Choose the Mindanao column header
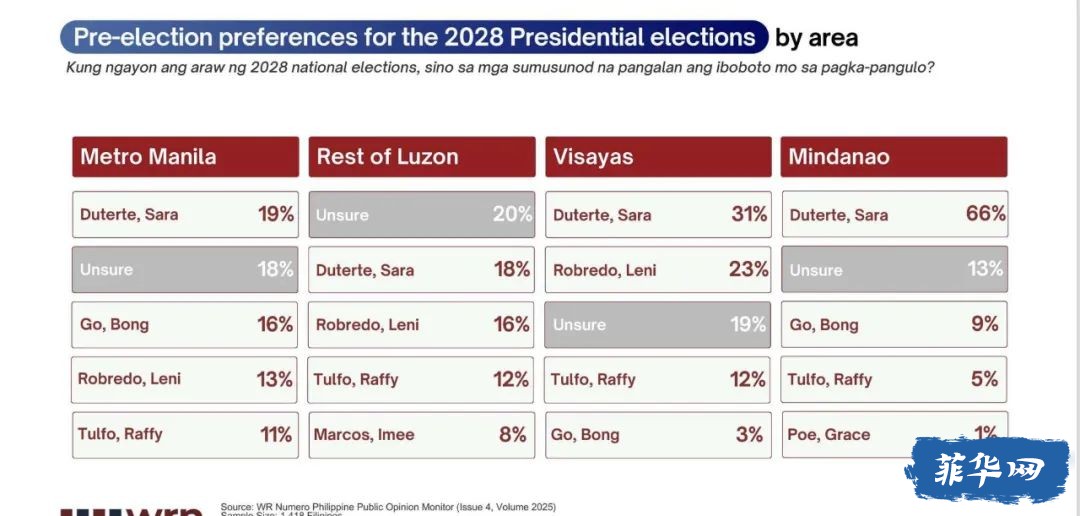Viewport: 1080px width, 516px height. 894,156
